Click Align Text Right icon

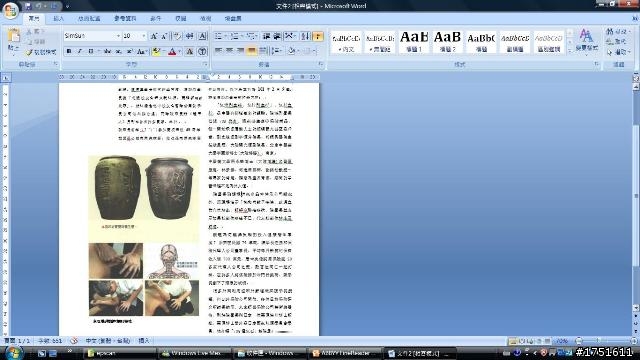tap(241, 51)
